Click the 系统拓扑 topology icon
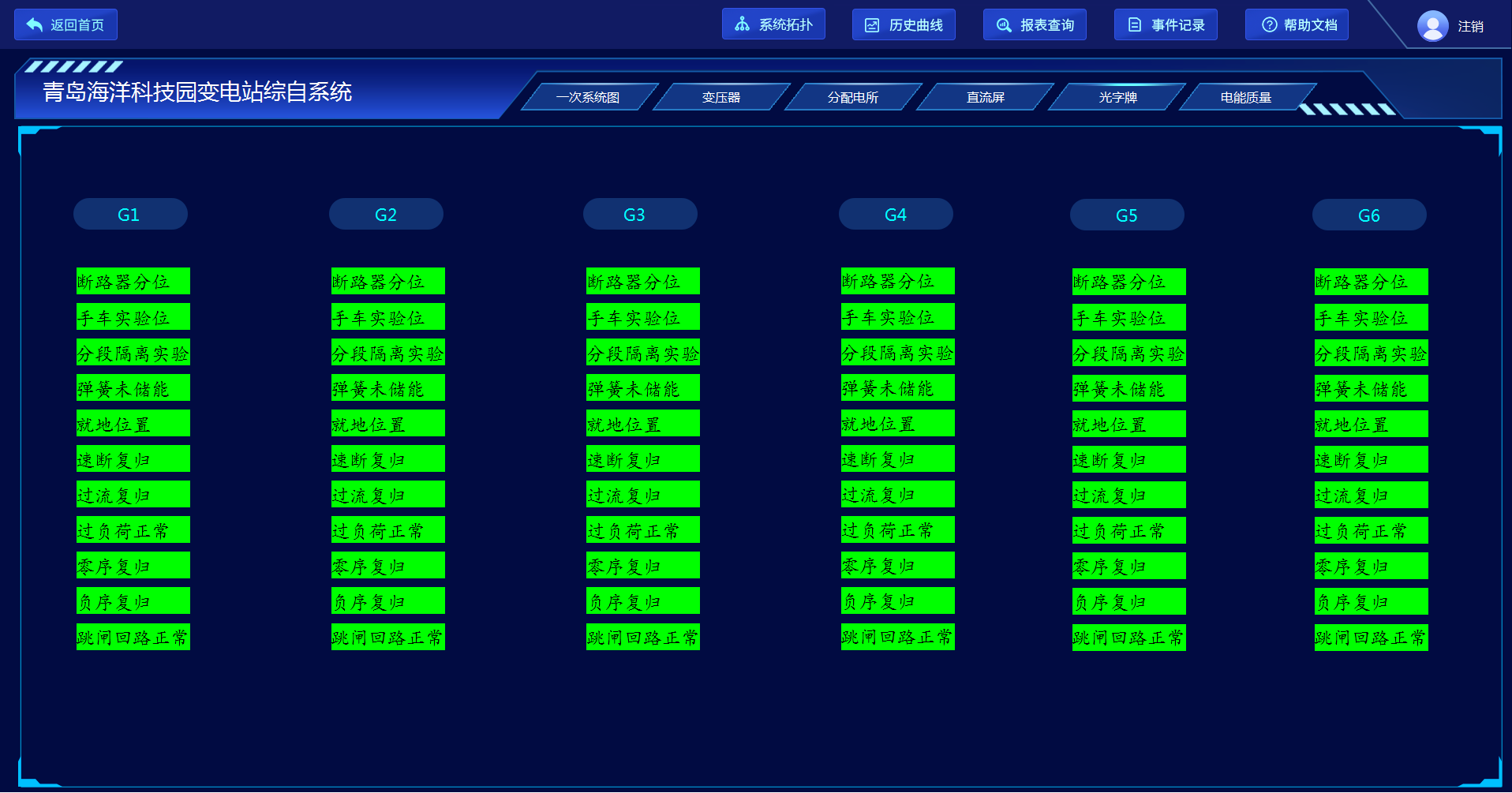The height and width of the screenshot is (793, 1512). click(742, 24)
